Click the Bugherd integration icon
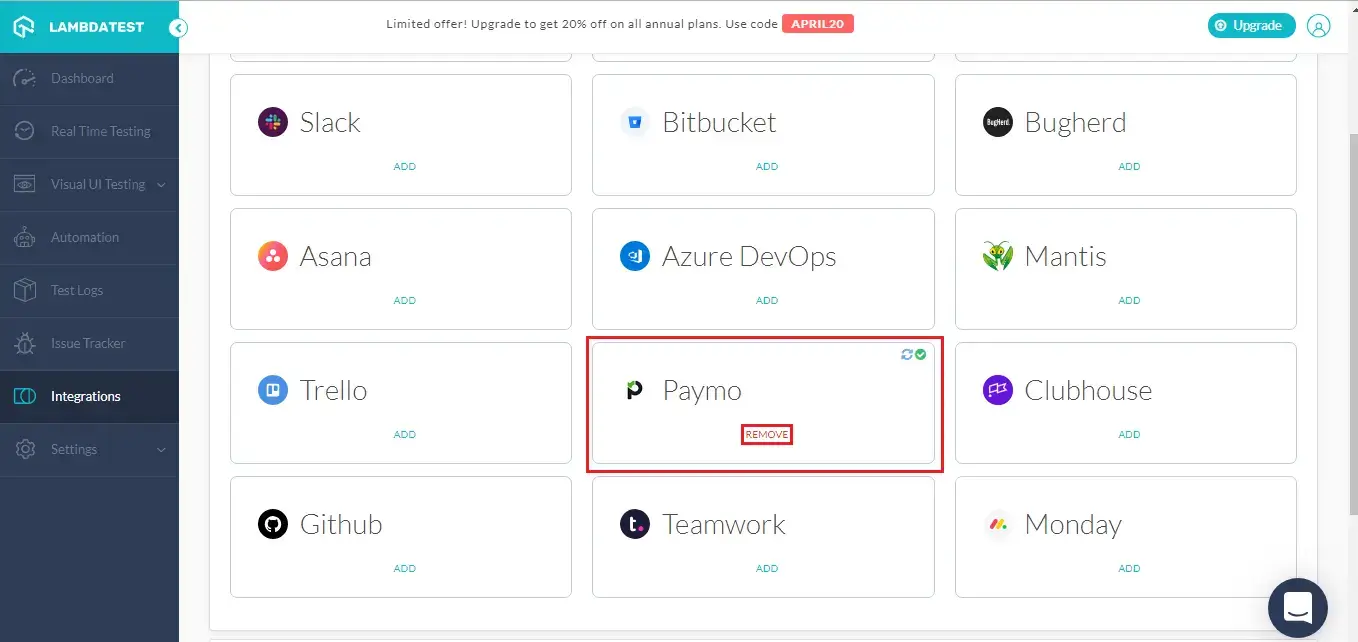Viewport: 1358px width, 642px height. [997, 122]
